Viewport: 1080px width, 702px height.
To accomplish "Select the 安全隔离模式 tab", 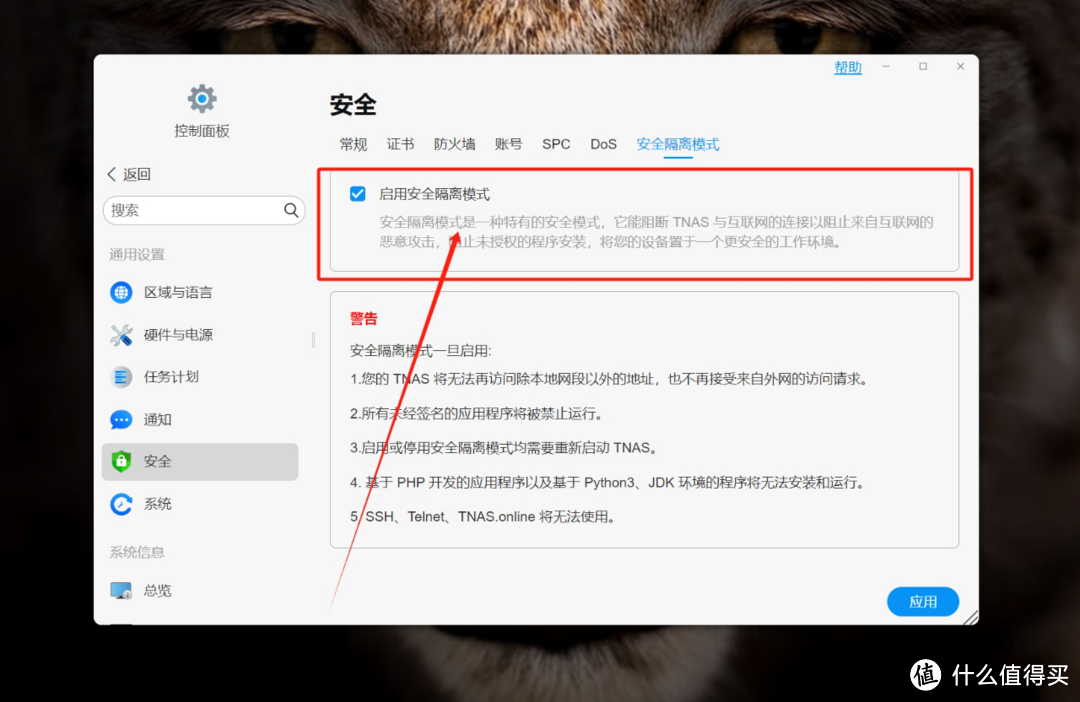I will click(x=678, y=144).
